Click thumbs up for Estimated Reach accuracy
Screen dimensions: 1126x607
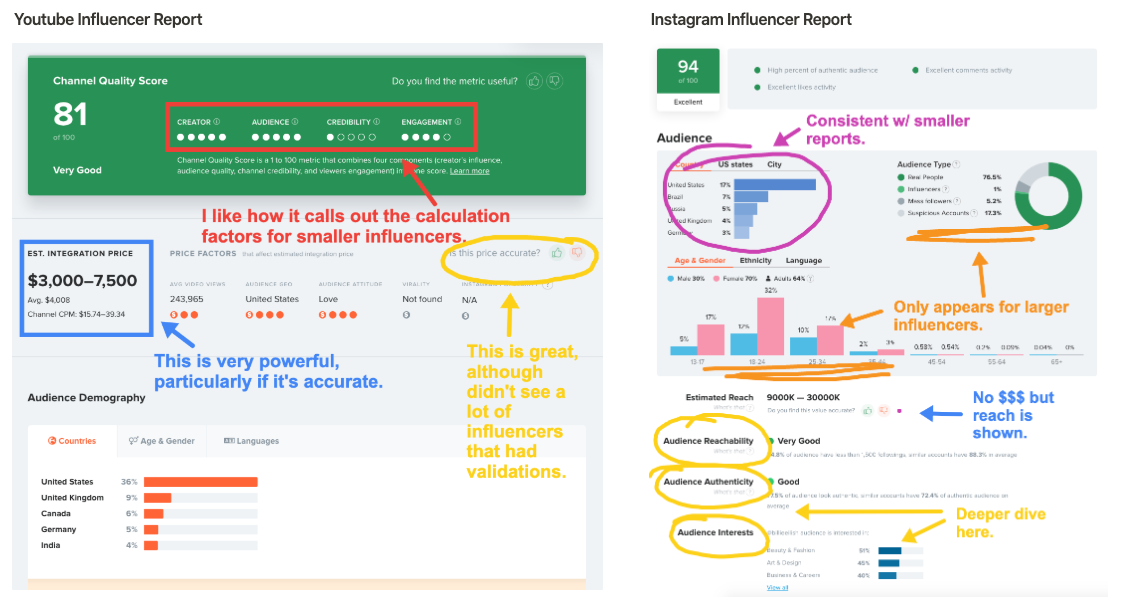click(867, 410)
